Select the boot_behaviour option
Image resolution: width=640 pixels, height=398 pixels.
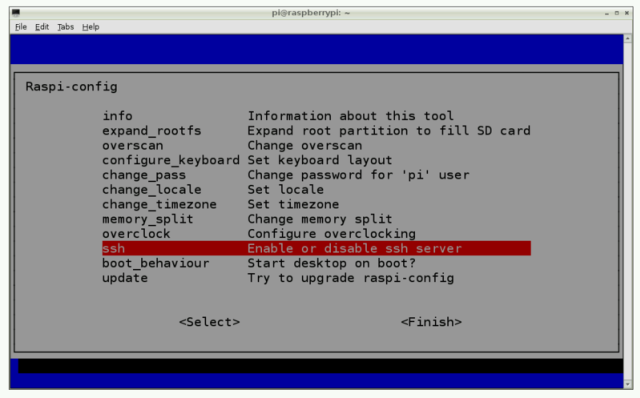[316, 263]
